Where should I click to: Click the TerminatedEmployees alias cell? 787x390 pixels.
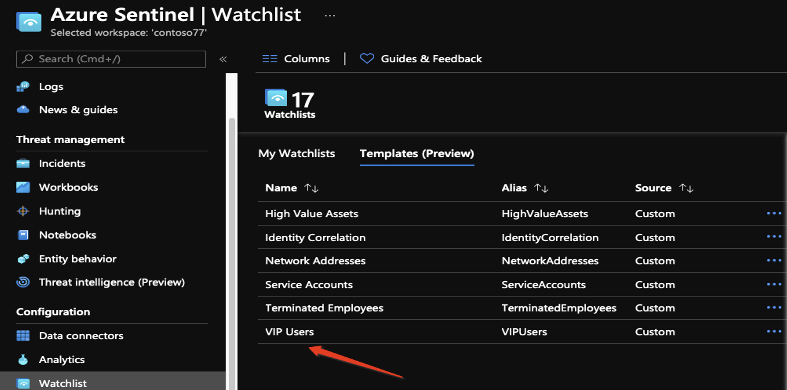pyautogui.click(x=559, y=308)
